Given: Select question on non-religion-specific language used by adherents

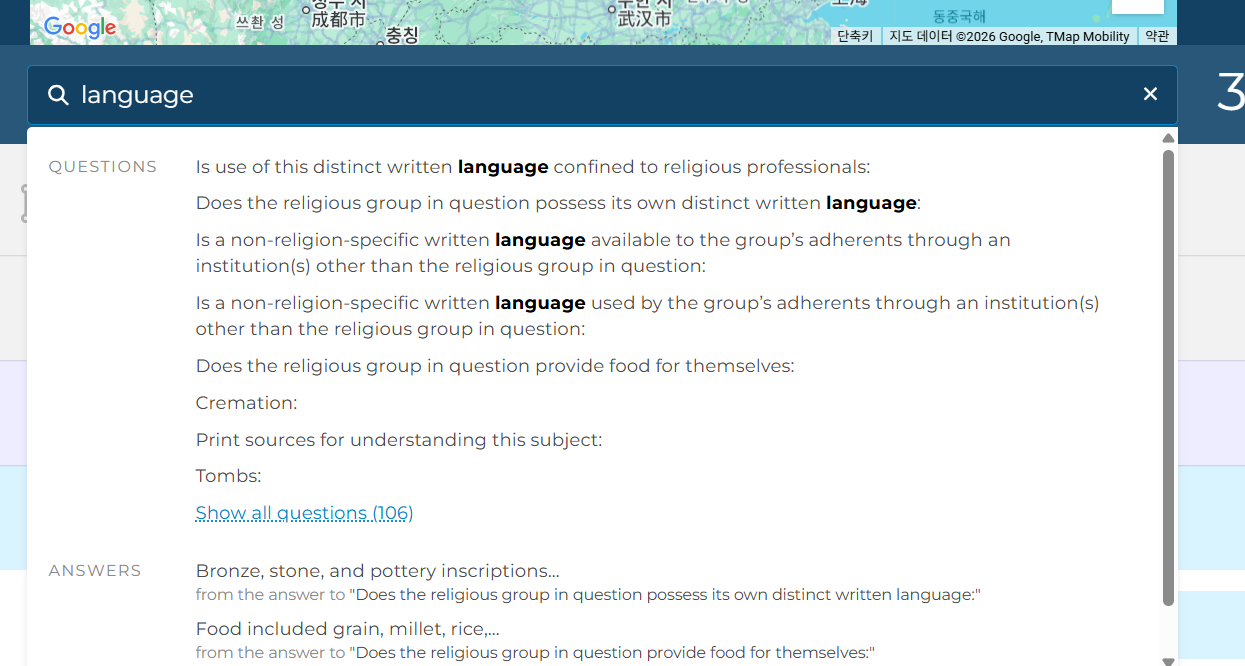Looking at the screenshot, I should click(x=646, y=316).
